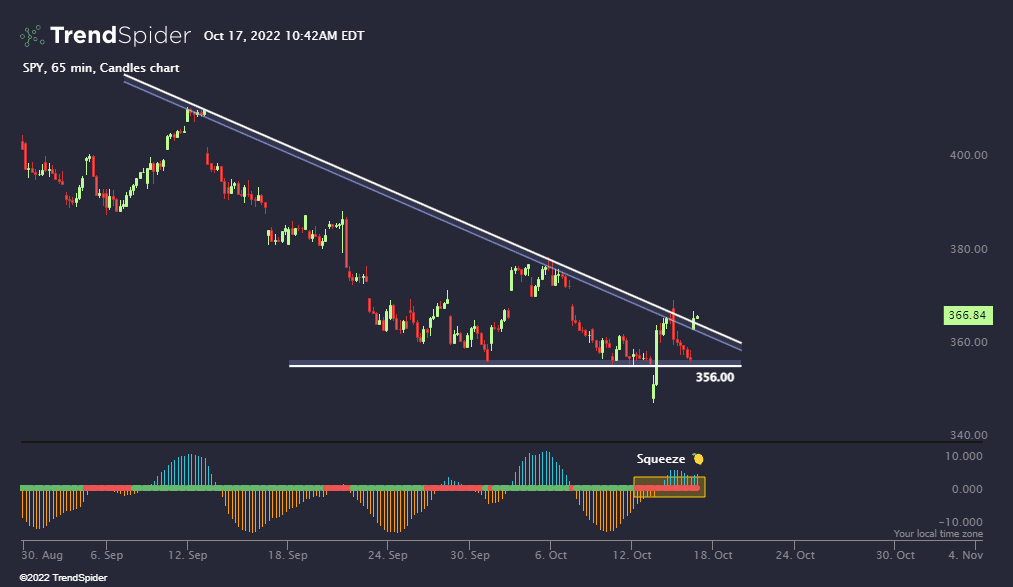Click the green 366.84 current price tag
This screenshot has height=587, width=1013.
tap(966, 315)
